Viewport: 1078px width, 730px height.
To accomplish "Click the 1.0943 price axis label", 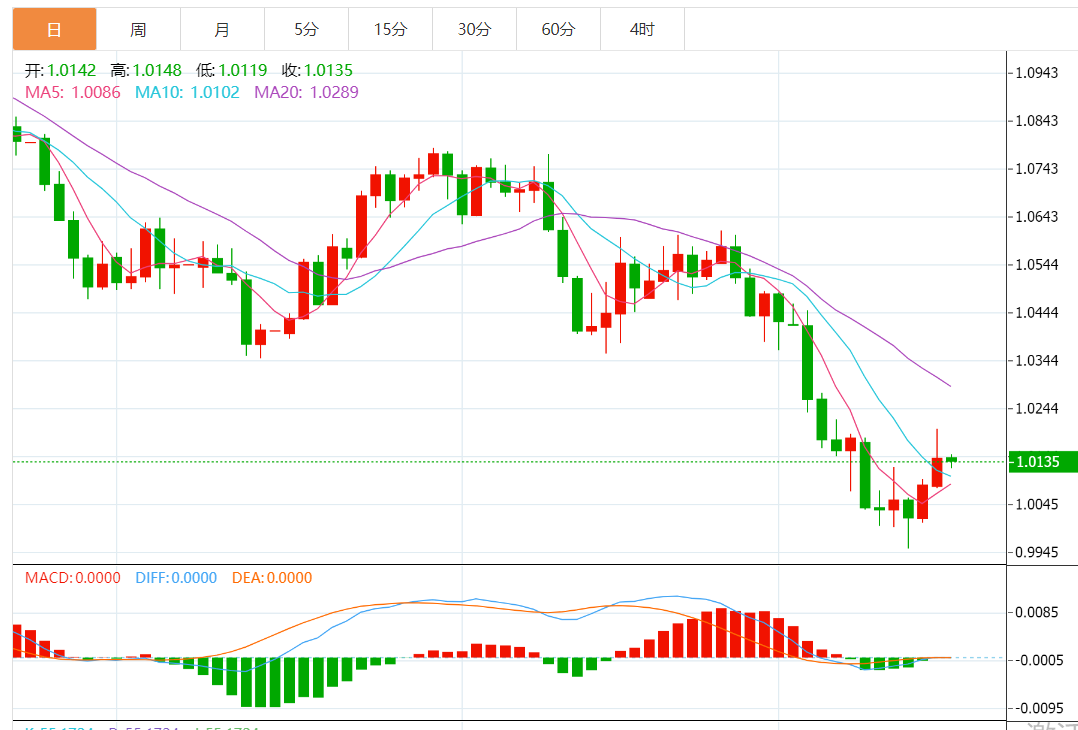I will click(1037, 73).
